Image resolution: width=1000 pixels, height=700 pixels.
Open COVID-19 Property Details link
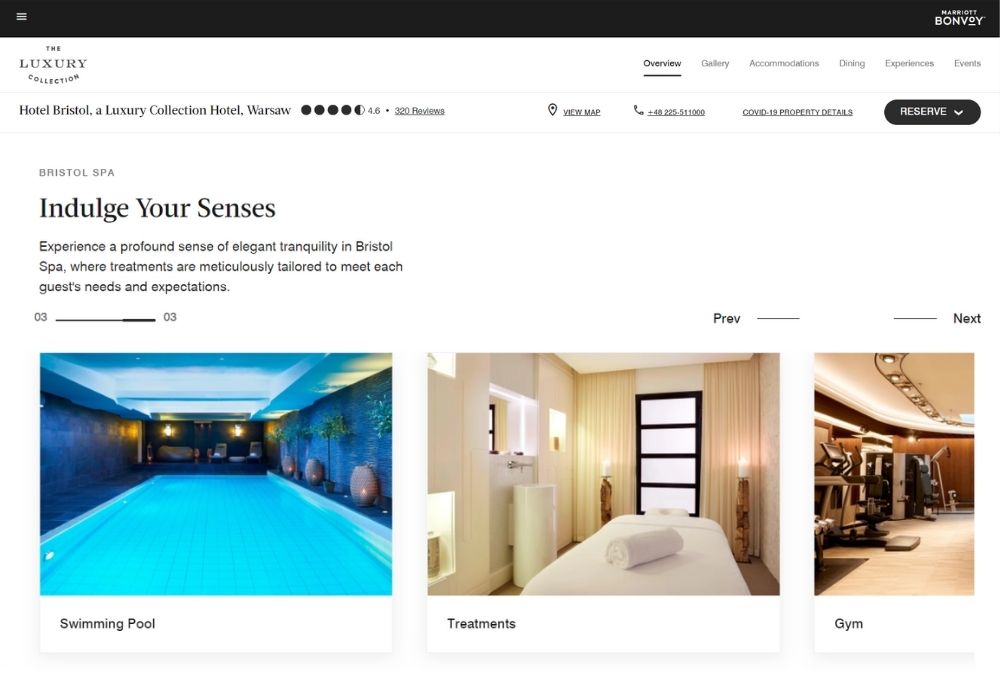[x=797, y=112]
